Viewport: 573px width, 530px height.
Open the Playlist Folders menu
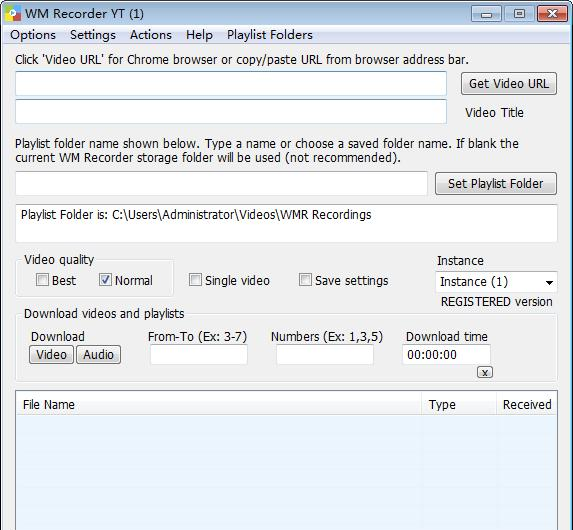270,35
